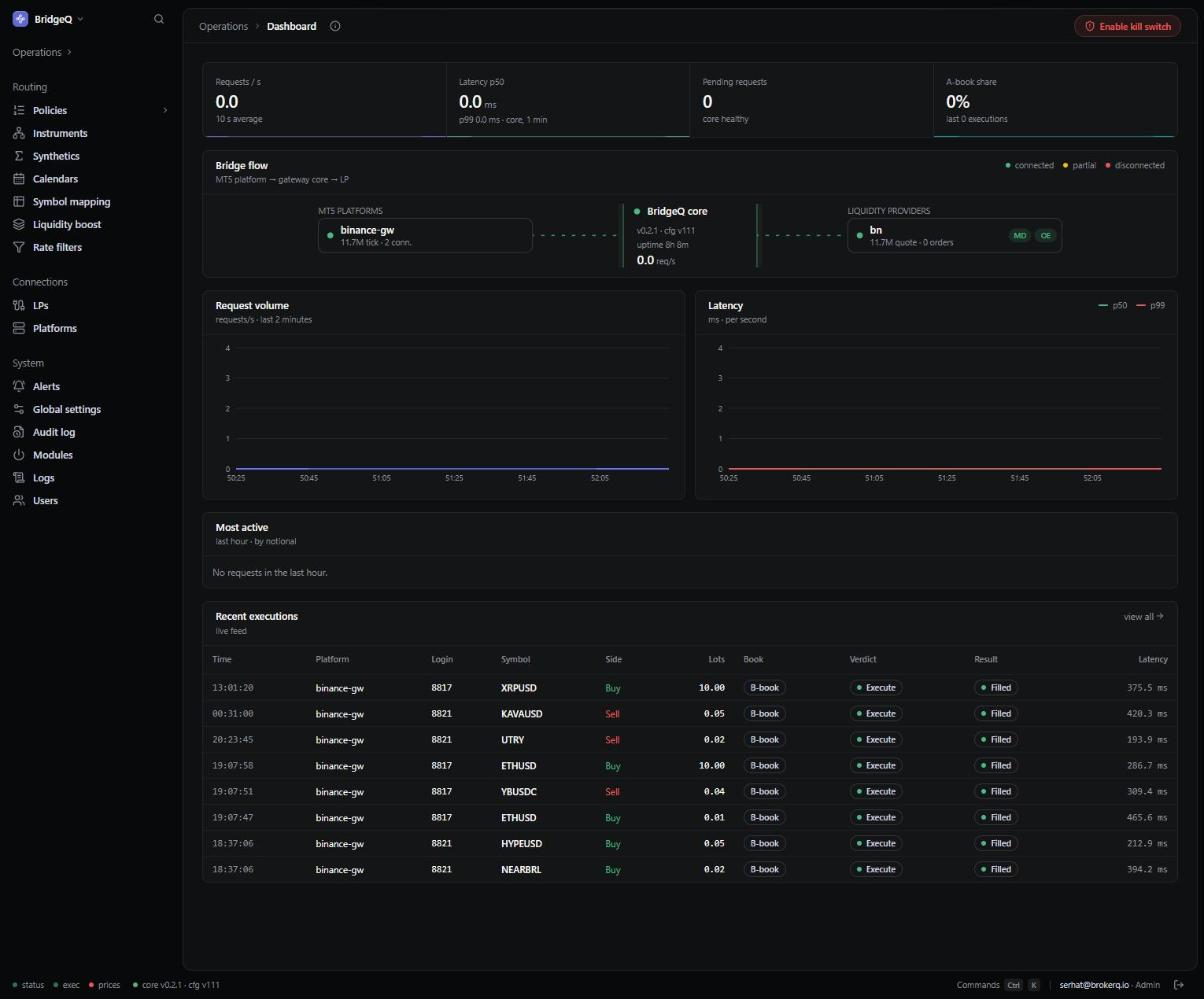The width and height of the screenshot is (1204, 999).
Task: Click the sign-out icon at bottom right
Action: pyautogui.click(x=1179, y=985)
